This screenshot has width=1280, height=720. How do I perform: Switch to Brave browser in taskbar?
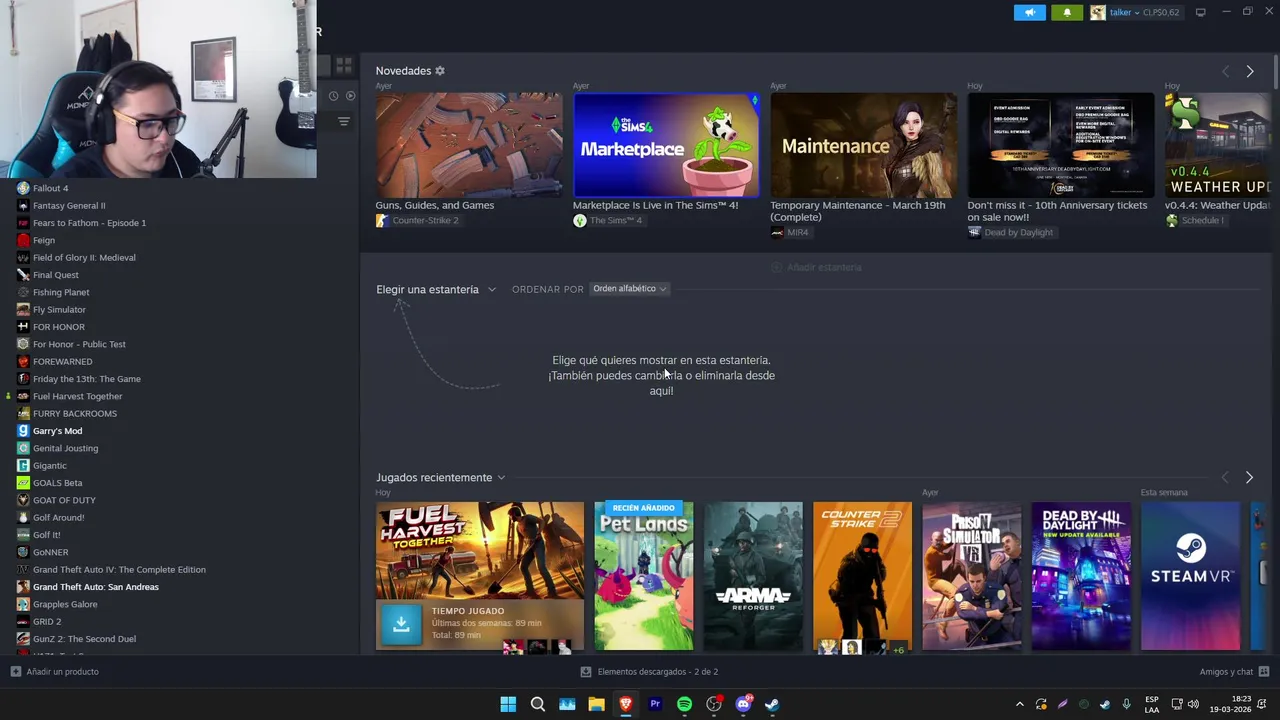pos(626,704)
